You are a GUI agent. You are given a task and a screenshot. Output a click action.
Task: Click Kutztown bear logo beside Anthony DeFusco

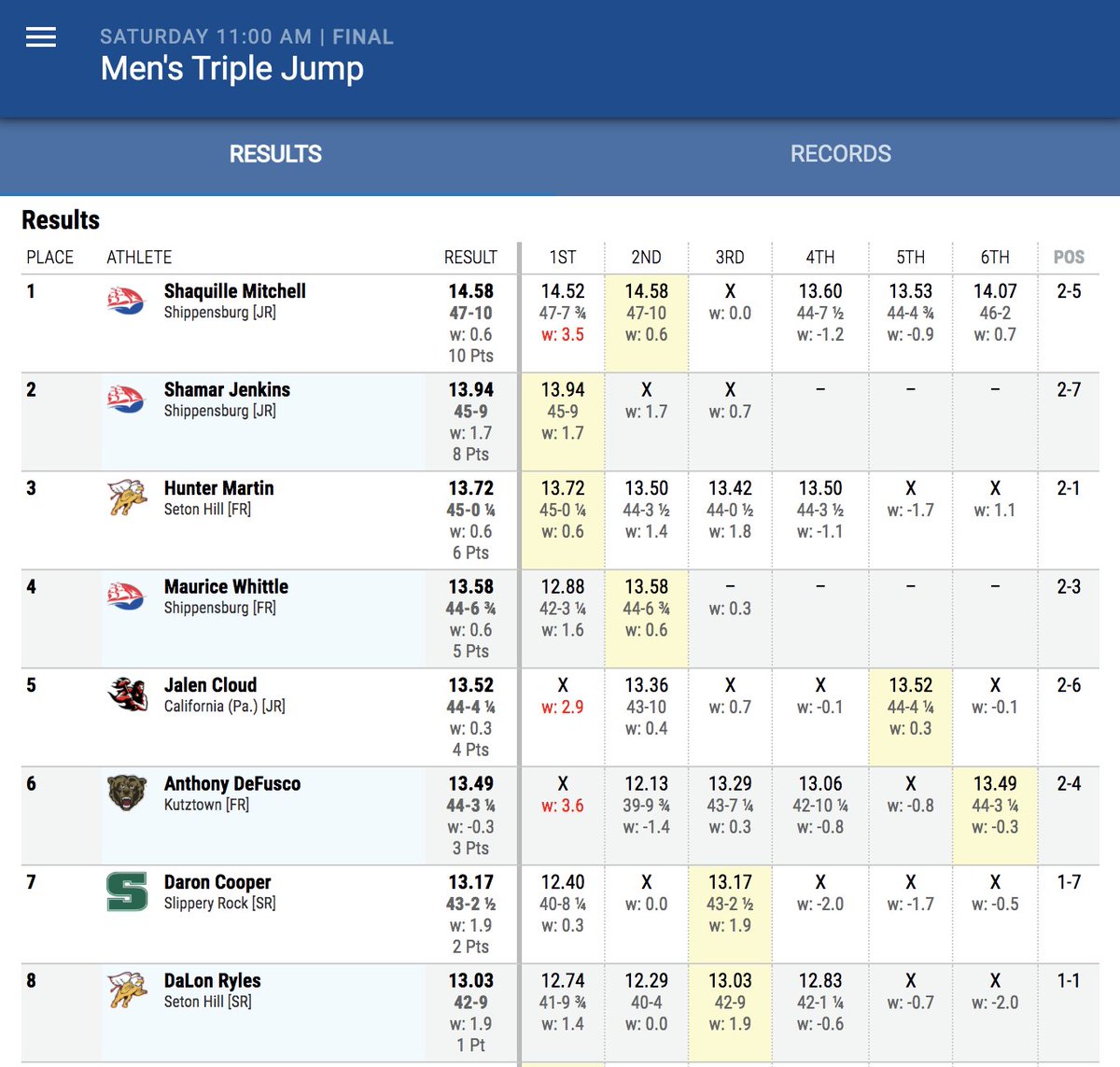tap(127, 793)
